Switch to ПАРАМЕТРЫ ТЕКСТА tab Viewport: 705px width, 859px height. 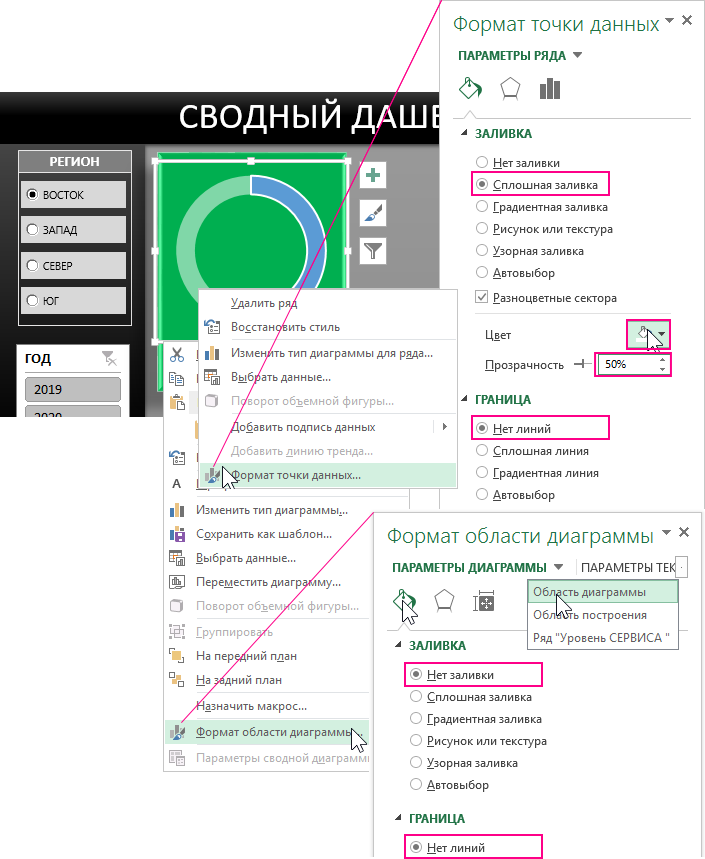pyautogui.click(x=628, y=568)
